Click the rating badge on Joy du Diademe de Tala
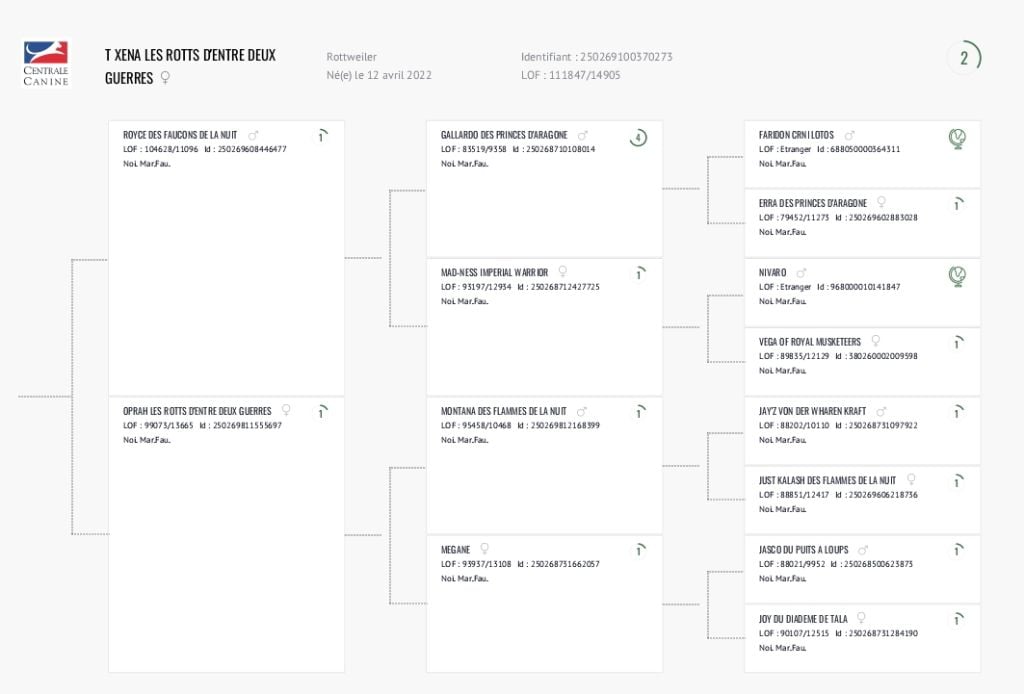1024x694 pixels. (x=957, y=620)
